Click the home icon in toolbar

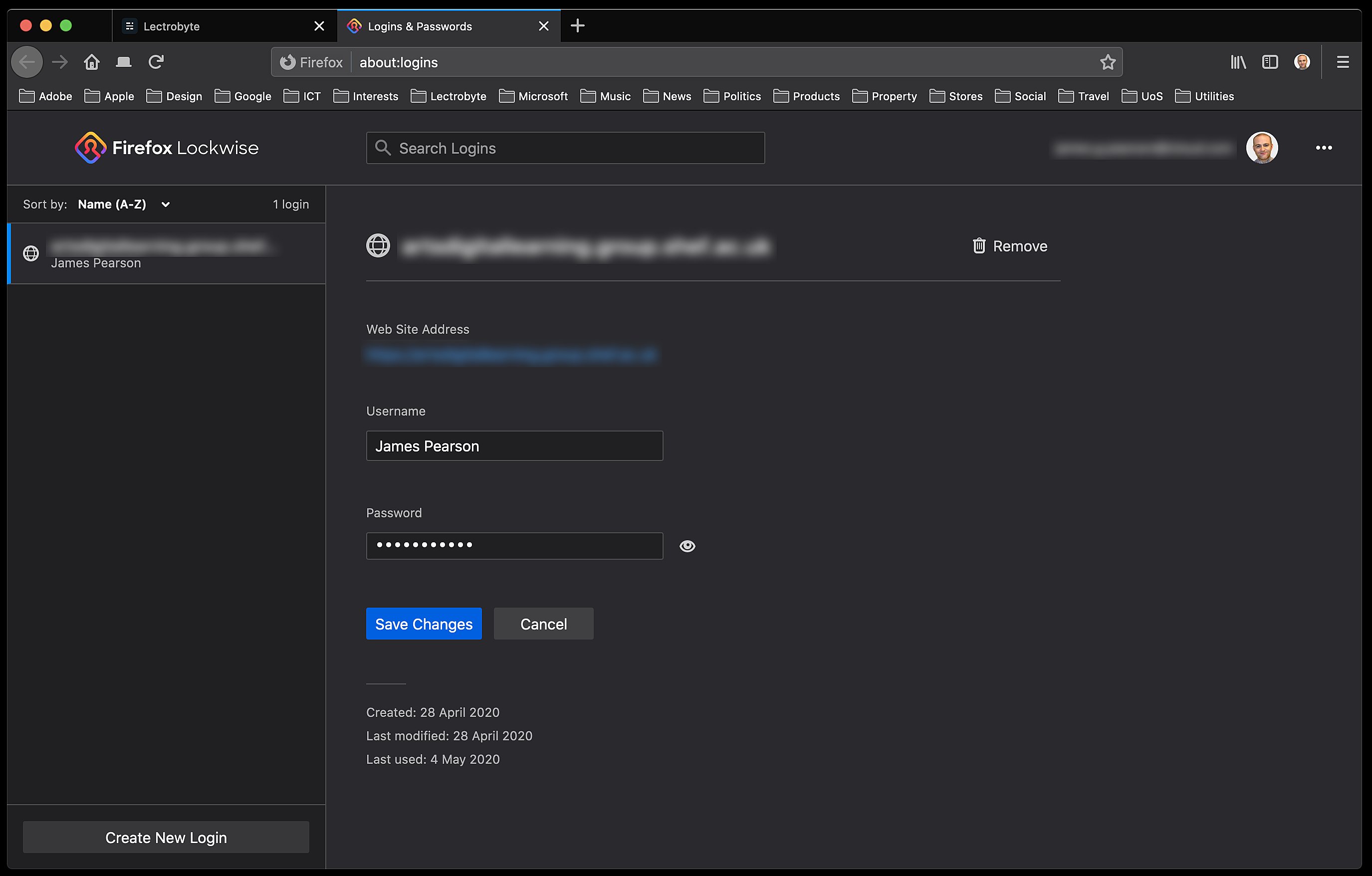click(x=92, y=62)
